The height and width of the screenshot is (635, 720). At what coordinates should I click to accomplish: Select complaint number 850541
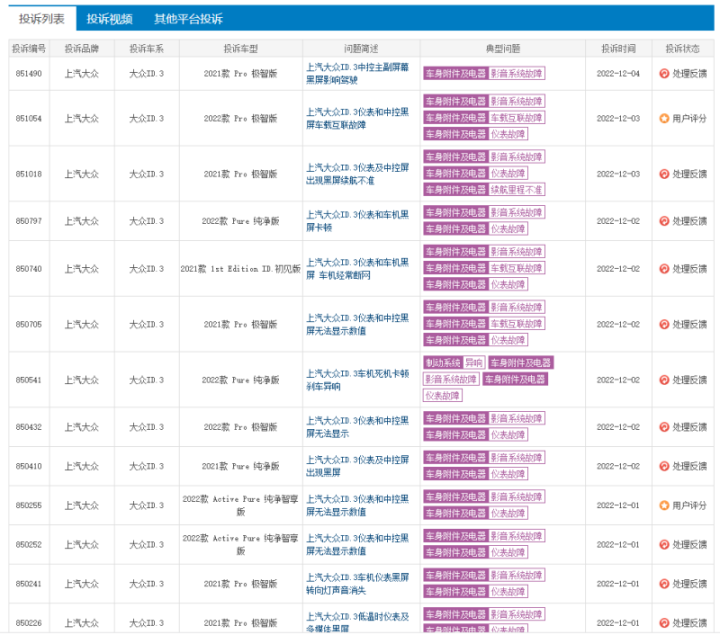pos(28,380)
